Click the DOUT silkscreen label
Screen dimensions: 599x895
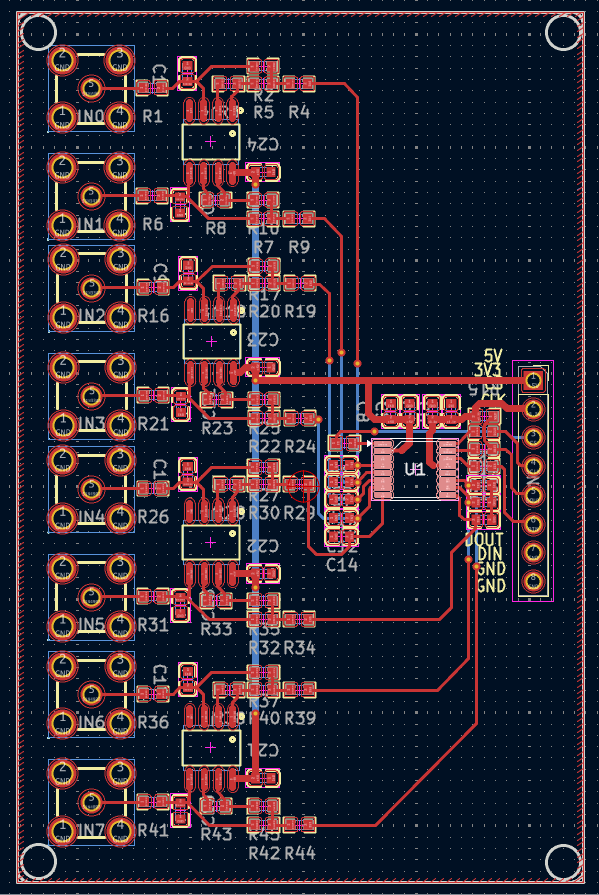(x=484, y=539)
